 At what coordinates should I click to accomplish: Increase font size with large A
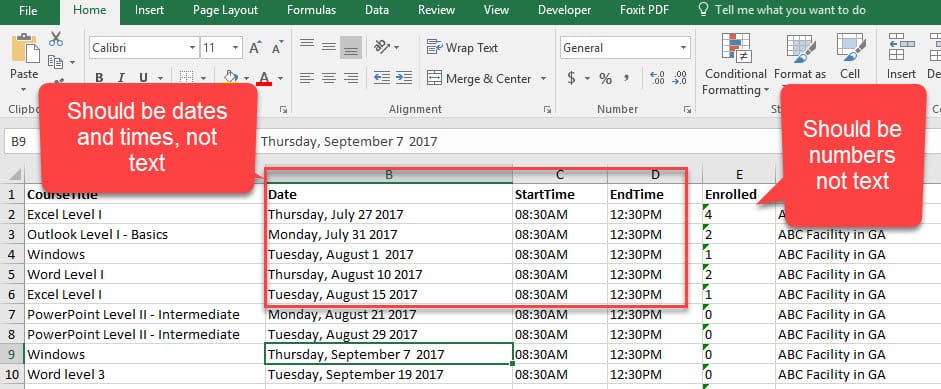click(256, 47)
